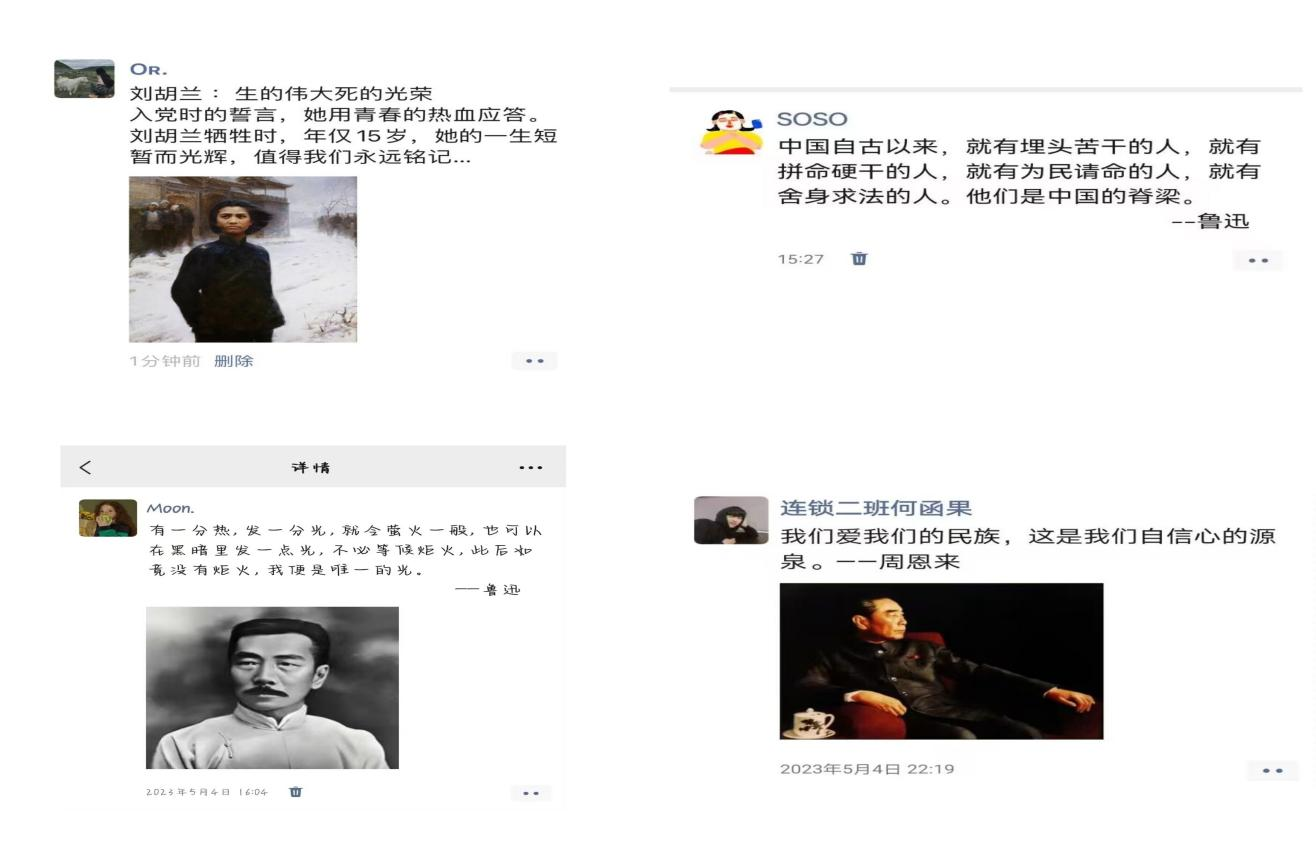Open comment options on the Or. post
The height and width of the screenshot is (845, 1316).
[x=535, y=361]
